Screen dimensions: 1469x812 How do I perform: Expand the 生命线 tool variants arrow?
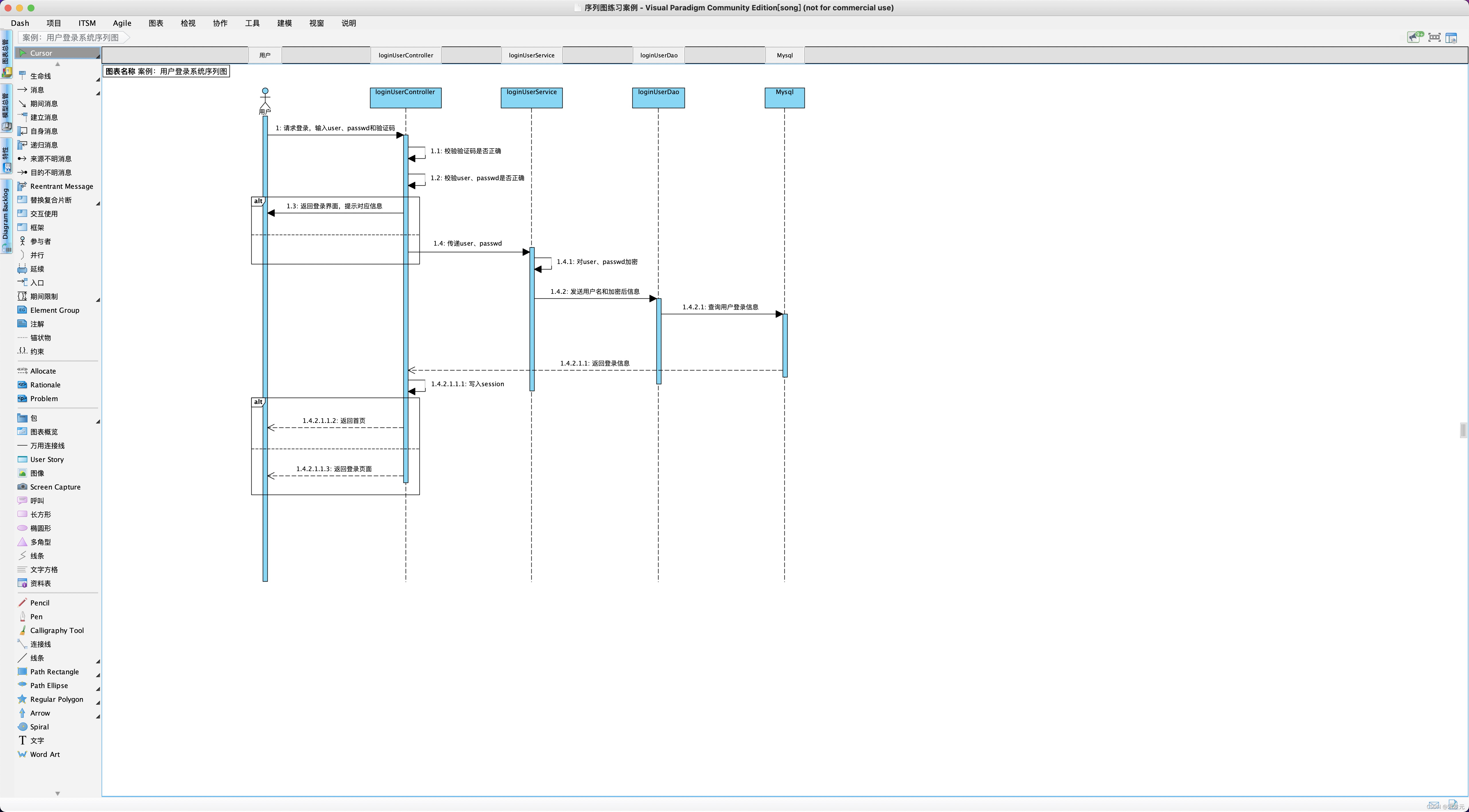pyautogui.click(x=98, y=80)
